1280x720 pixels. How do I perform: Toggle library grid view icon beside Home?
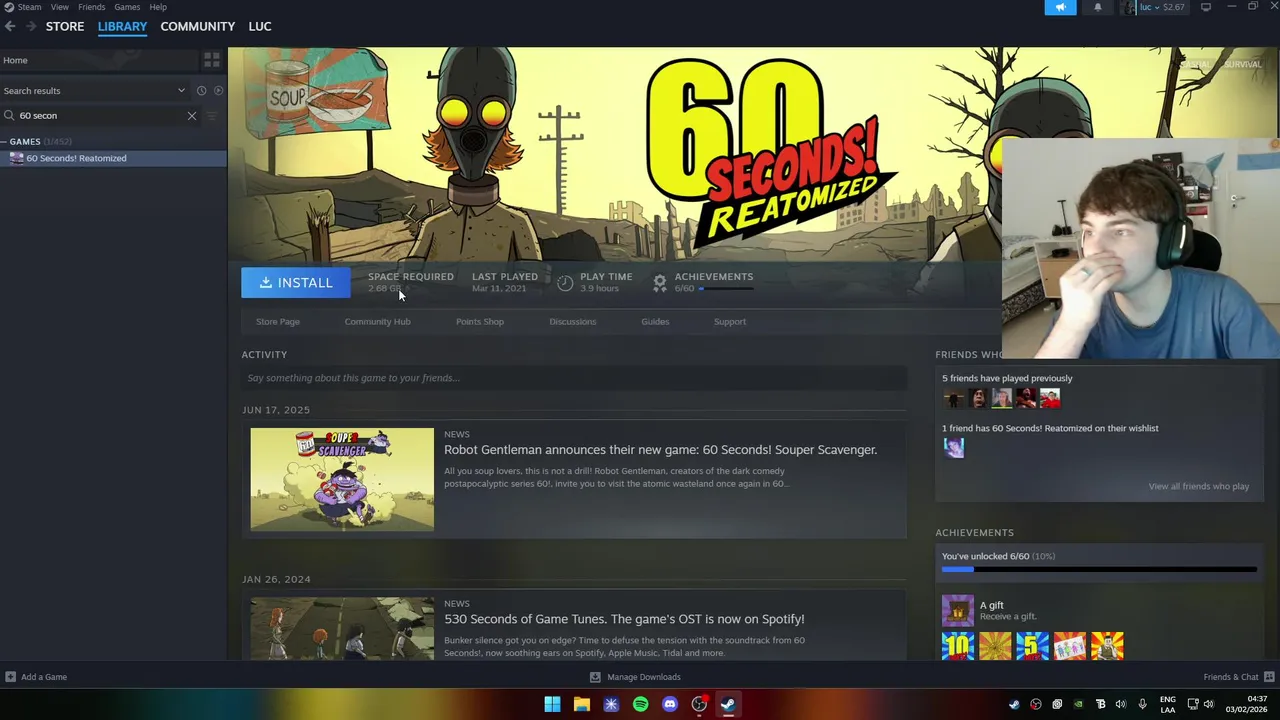(x=212, y=61)
